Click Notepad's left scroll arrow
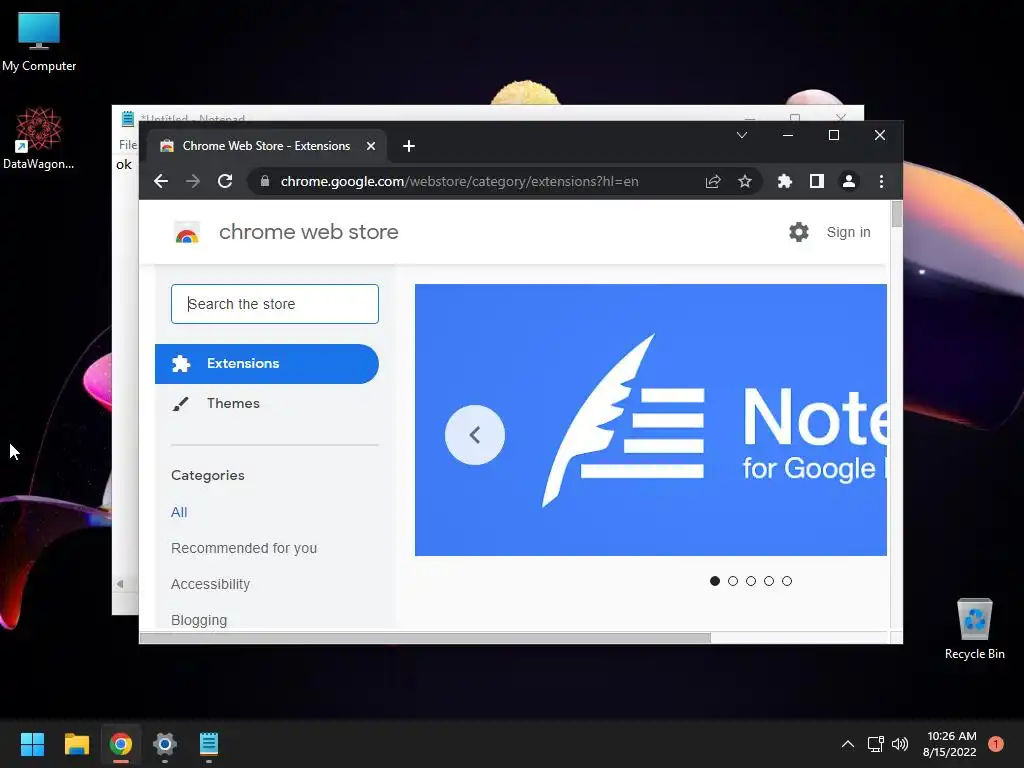Screen dimensions: 1024x768 [x=120, y=584]
